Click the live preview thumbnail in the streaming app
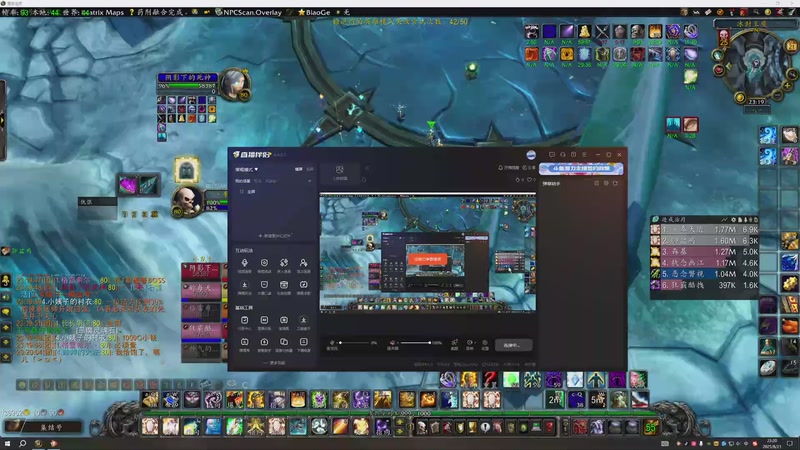Viewport: 800px width, 450px height. pyautogui.click(x=428, y=253)
